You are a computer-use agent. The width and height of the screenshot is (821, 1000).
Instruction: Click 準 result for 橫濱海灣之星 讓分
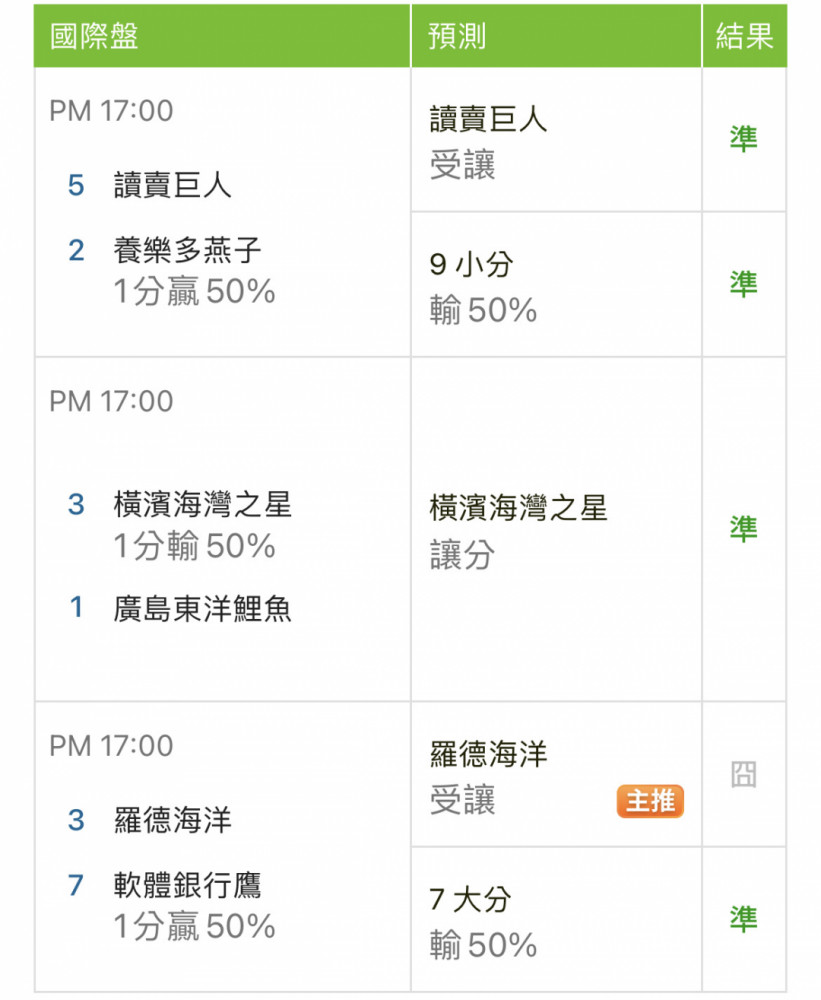click(x=743, y=529)
